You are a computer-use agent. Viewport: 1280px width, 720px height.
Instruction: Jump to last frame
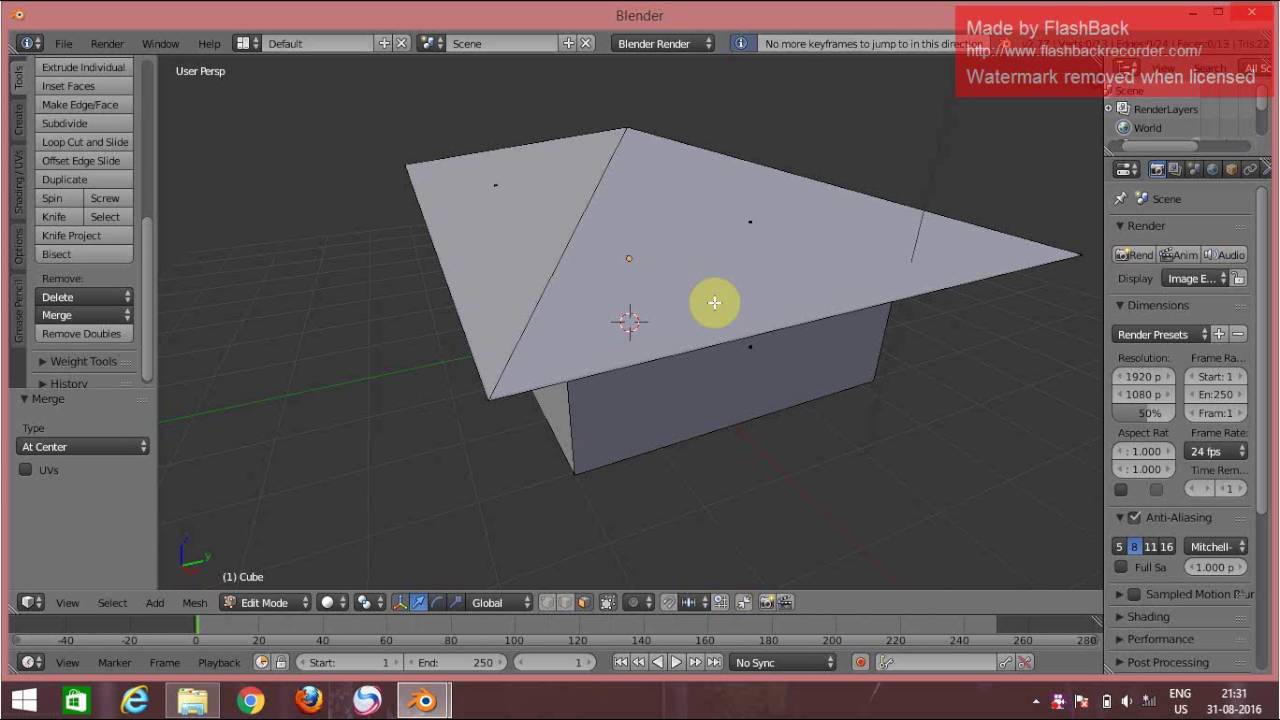[714, 662]
